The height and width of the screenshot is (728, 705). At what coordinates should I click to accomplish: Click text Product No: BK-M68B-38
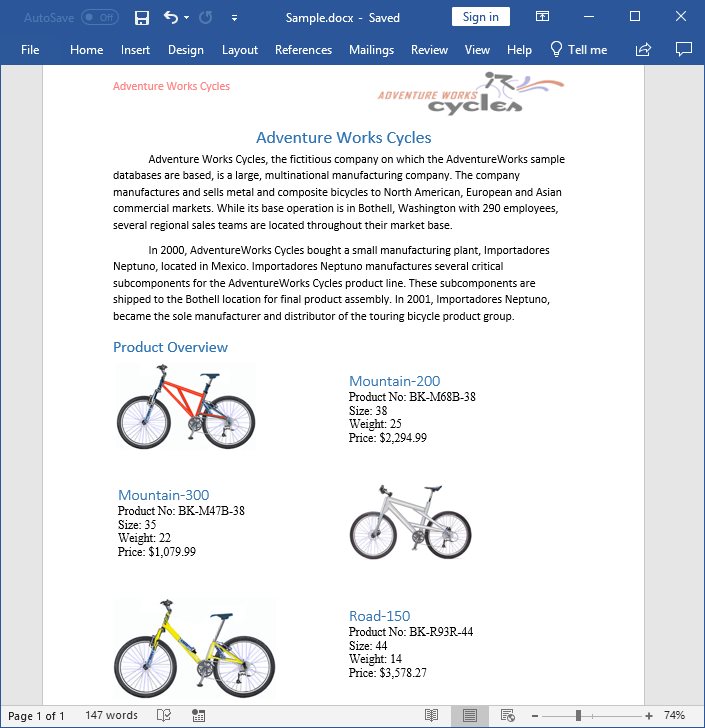pyautogui.click(x=412, y=397)
